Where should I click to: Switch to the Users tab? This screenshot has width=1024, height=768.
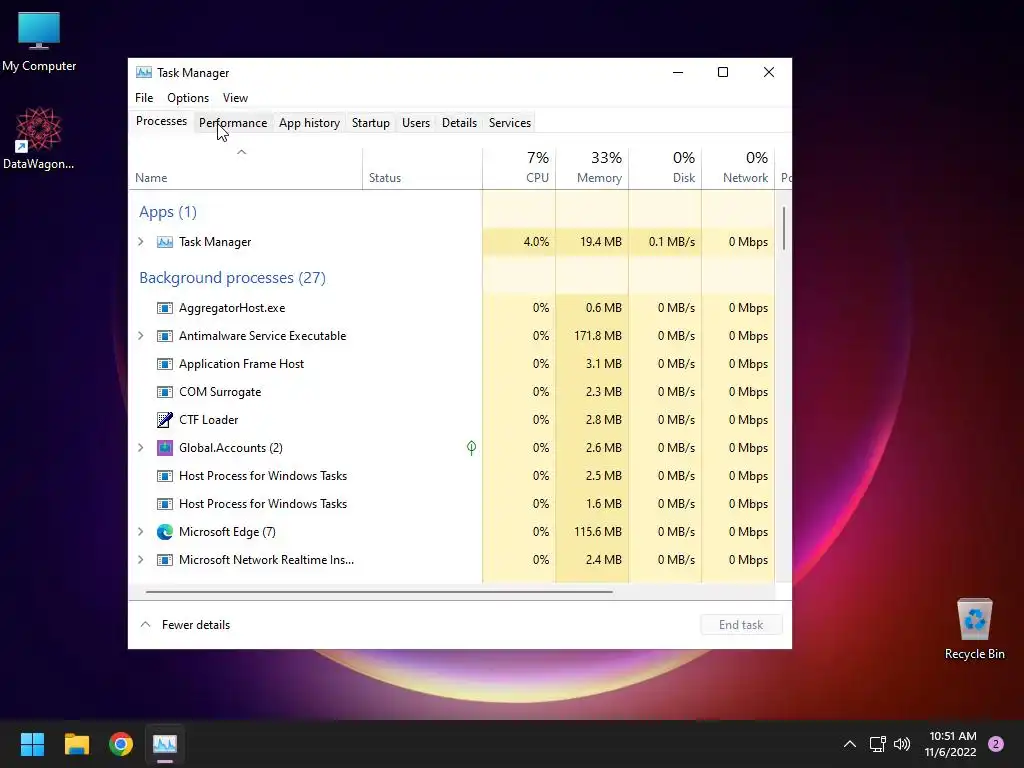pos(416,123)
